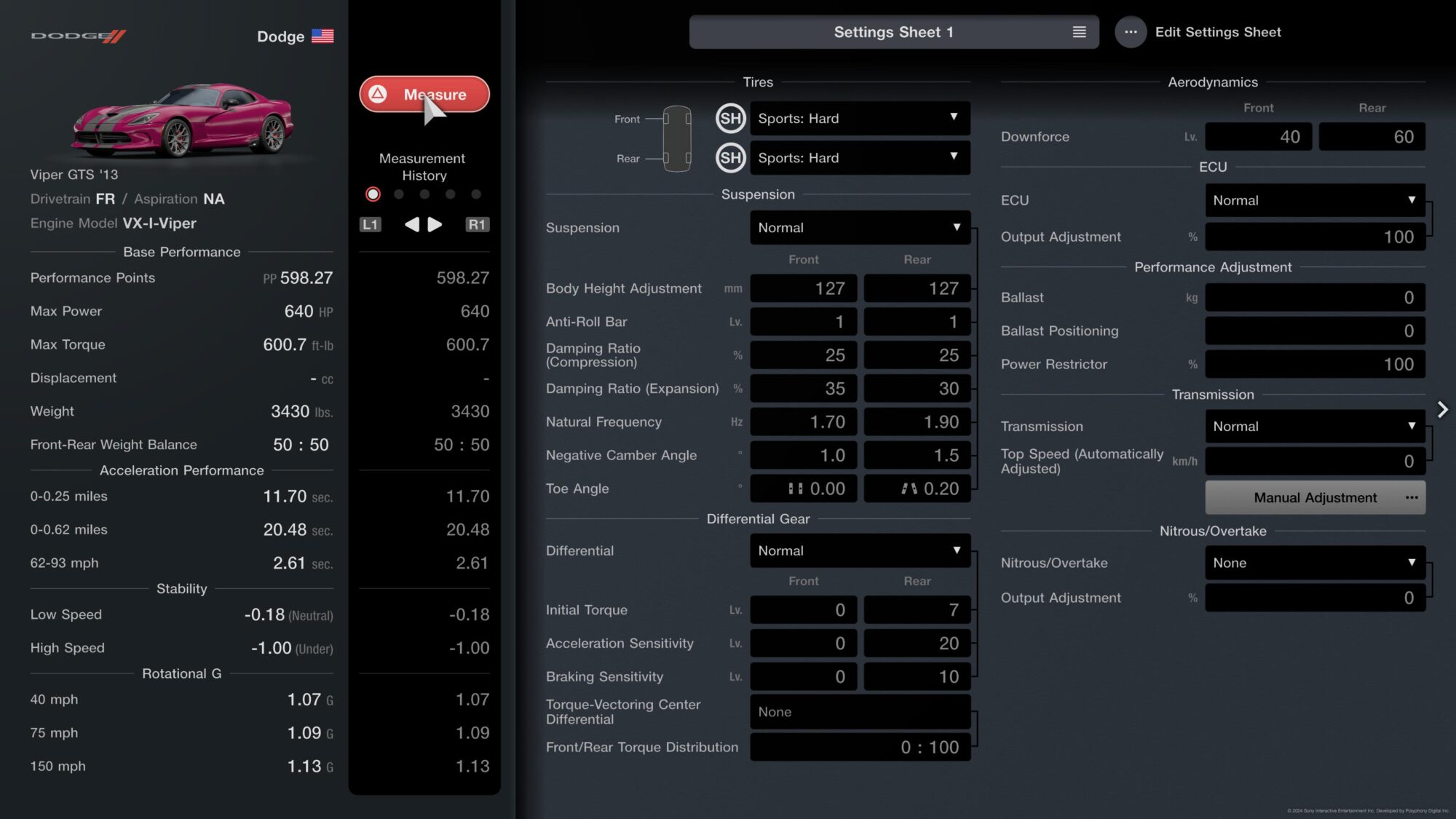The width and height of the screenshot is (1456, 819).
Task: Go to next measurement with right arrow
Action: point(435,224)
